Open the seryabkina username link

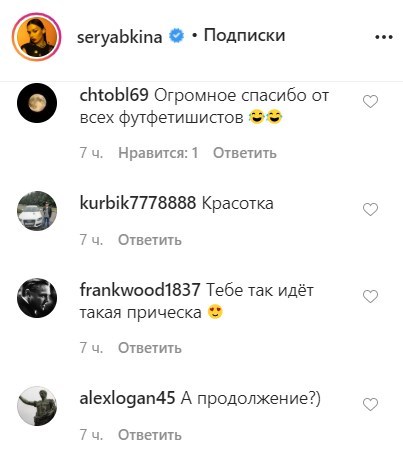(x=120, y=37)
